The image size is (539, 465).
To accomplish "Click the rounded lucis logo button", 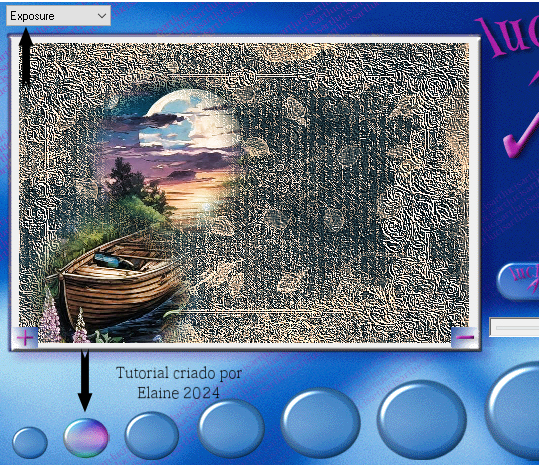I will (x=518, y=281).
